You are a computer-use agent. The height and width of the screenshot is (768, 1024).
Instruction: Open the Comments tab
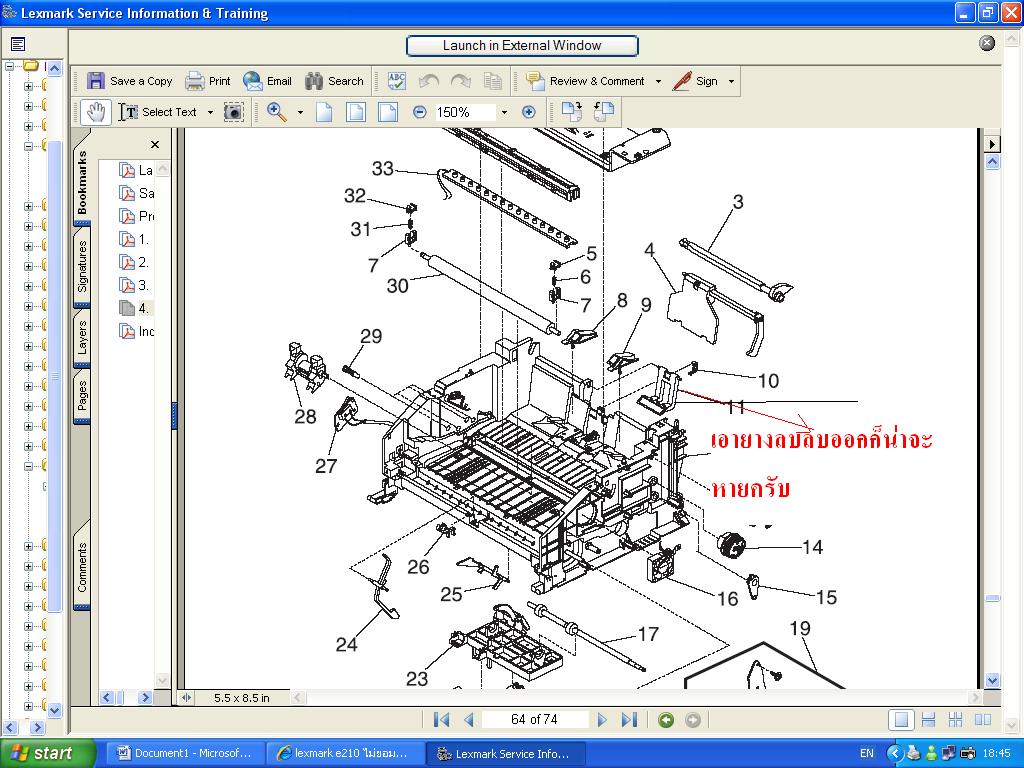click(82, 566)
